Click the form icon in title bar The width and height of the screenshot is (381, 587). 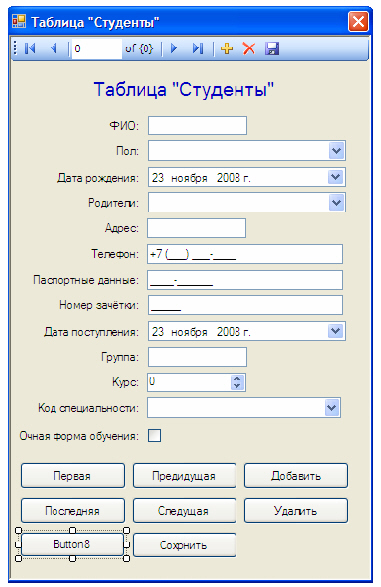pyautogui.click(x=19, y=22)
